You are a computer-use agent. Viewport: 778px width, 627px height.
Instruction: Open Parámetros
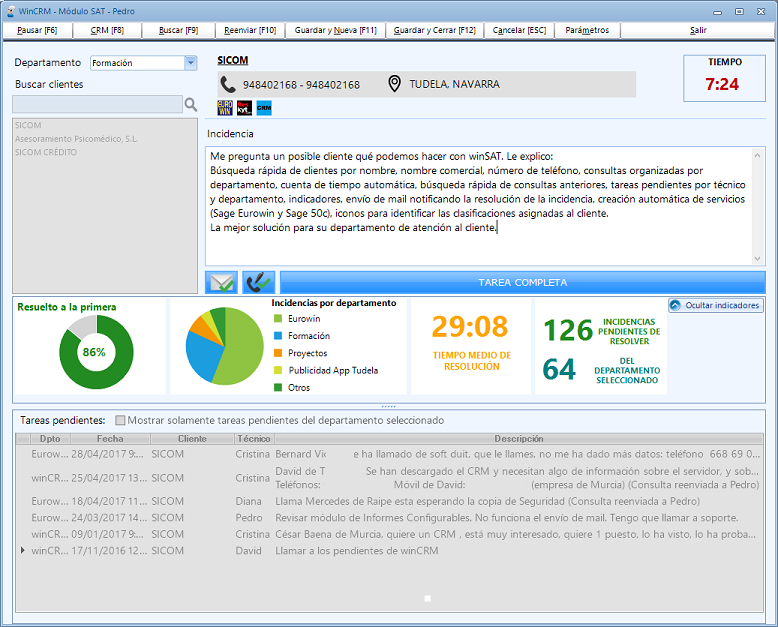(x=587, y=30)
